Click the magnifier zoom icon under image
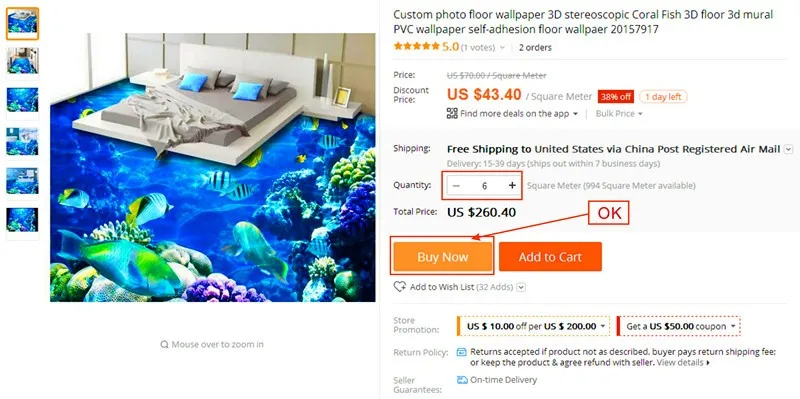 (164, 344)
